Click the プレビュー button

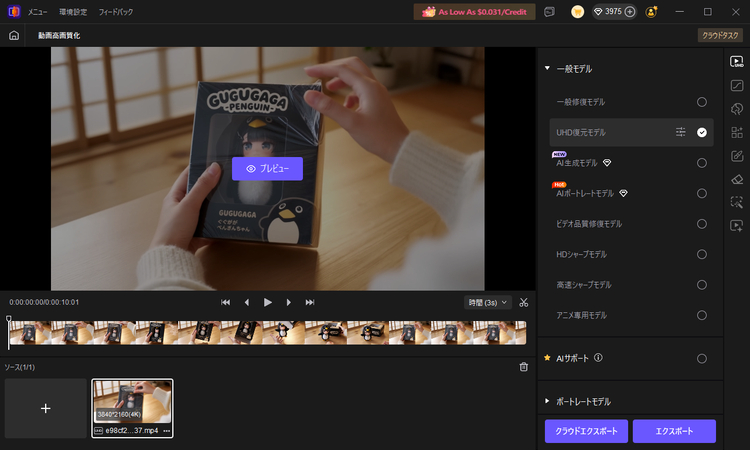267,169
